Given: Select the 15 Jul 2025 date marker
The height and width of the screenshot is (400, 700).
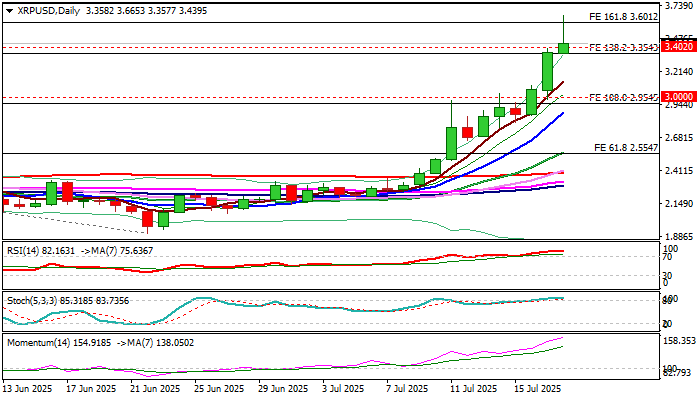Looking at the screenshot, I should [x=538, y=388].
